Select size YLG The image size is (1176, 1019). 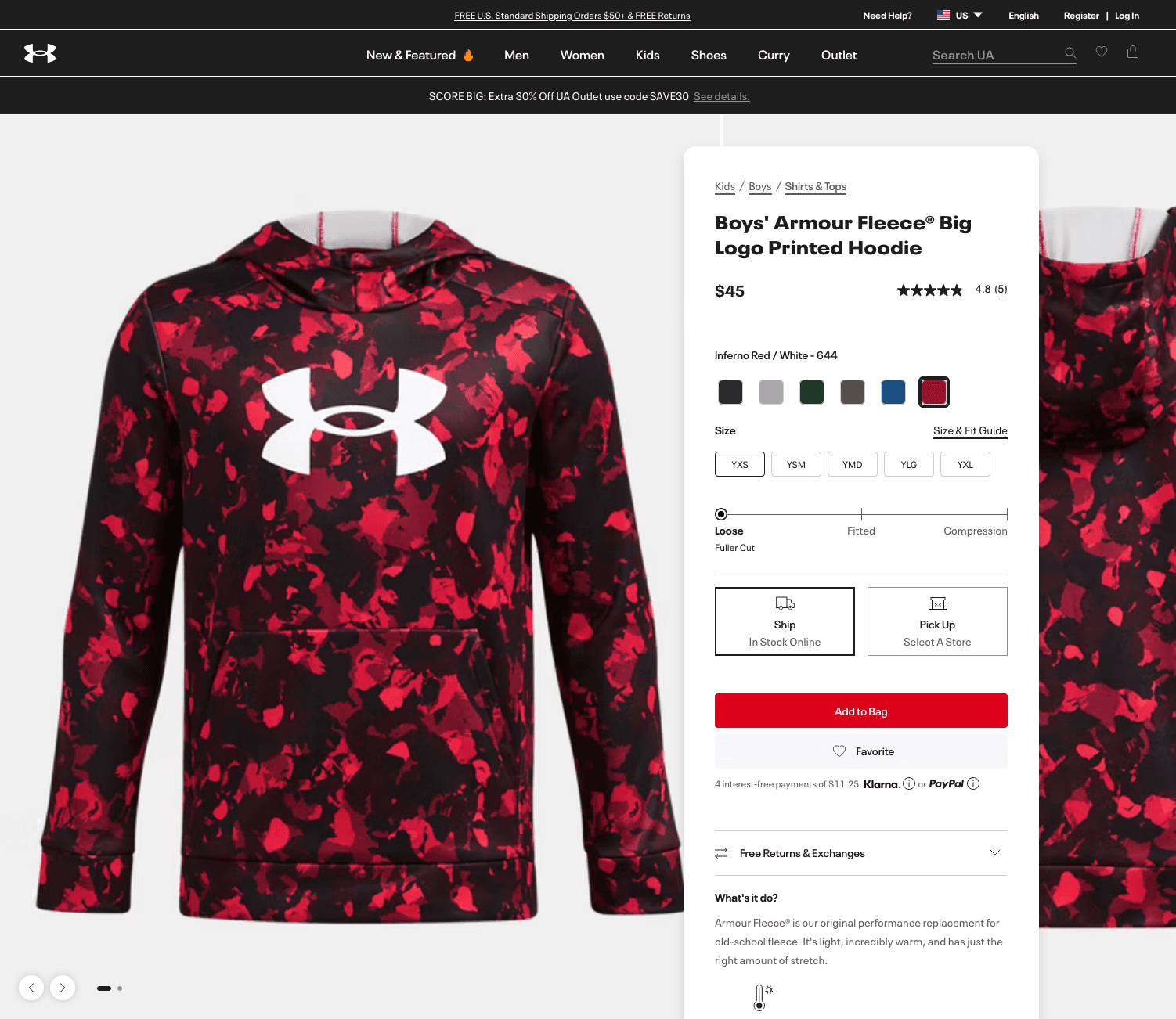(x=909, y=464)
